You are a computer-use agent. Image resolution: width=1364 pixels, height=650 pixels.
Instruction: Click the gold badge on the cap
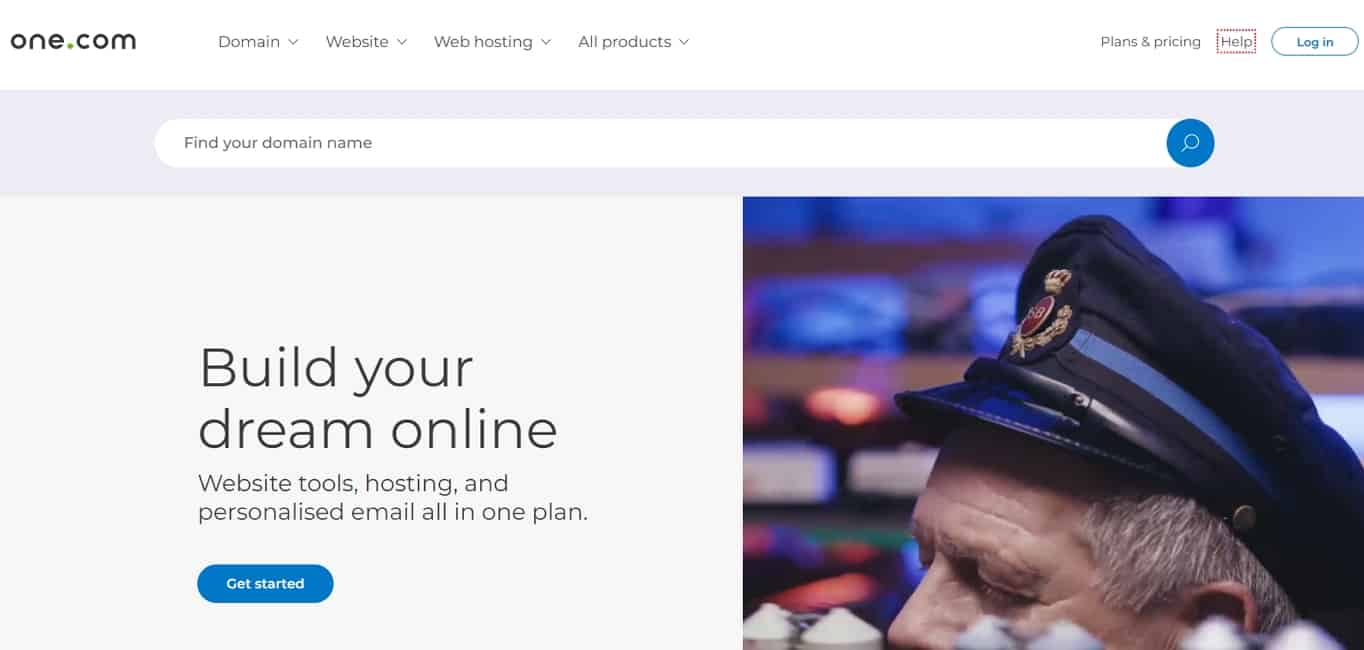(1042, 313)
